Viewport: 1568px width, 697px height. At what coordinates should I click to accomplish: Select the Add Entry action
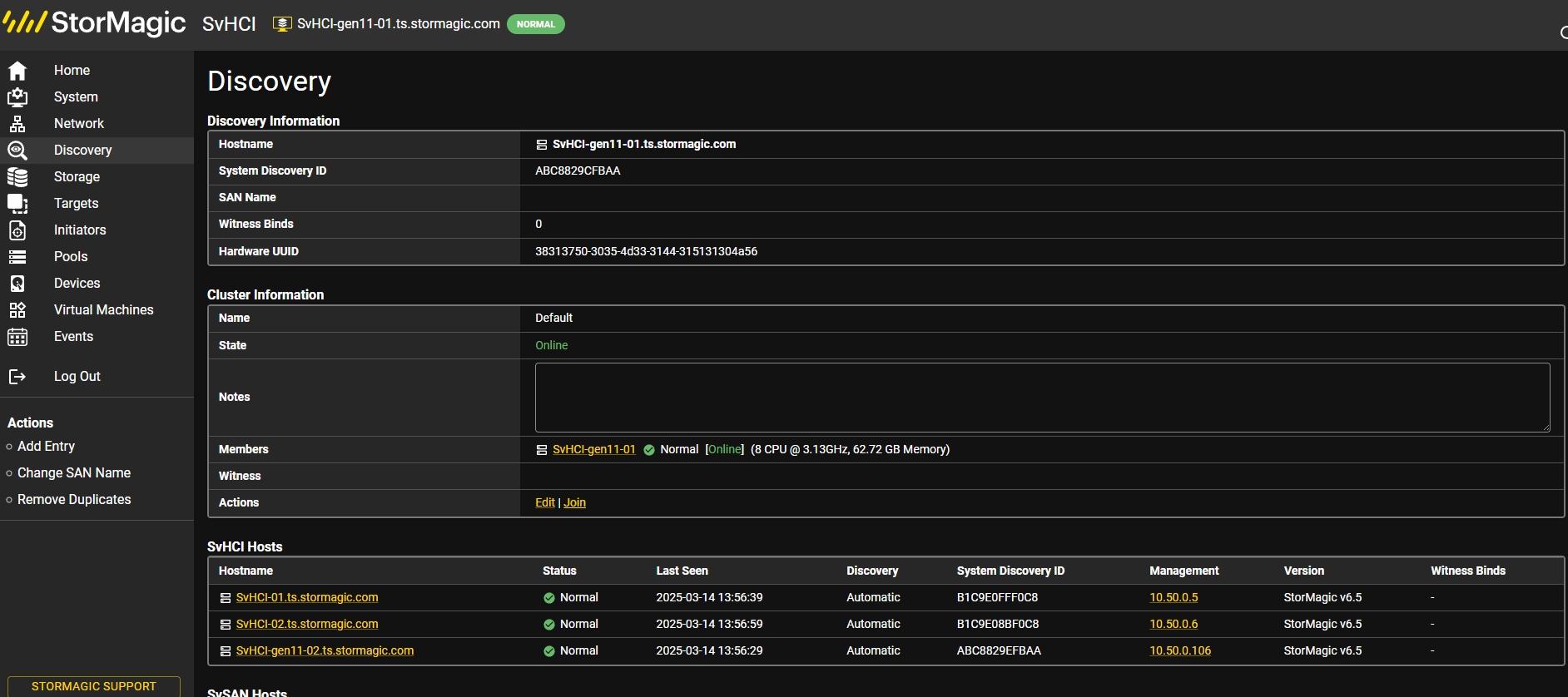pos(46,447)
